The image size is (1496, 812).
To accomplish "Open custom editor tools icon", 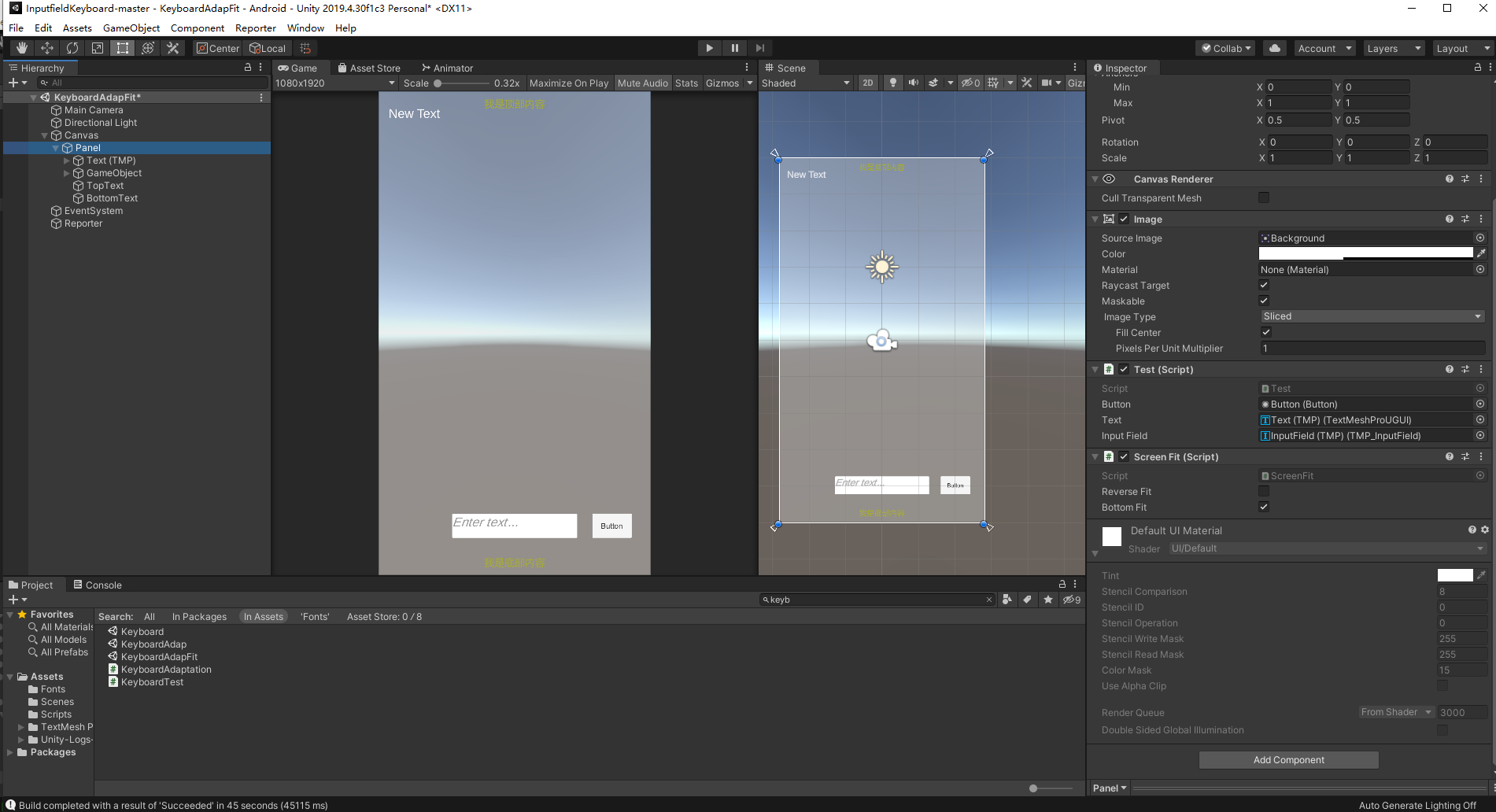I will (173, 48).
